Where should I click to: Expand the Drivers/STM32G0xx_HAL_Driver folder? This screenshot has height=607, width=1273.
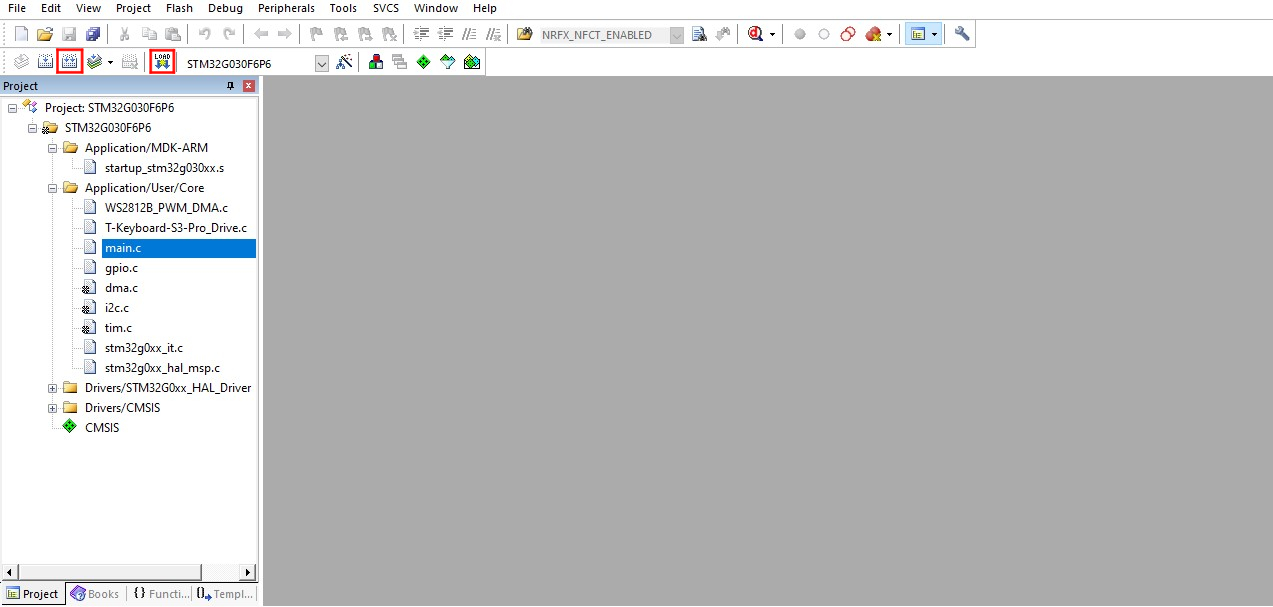point(53,388)
